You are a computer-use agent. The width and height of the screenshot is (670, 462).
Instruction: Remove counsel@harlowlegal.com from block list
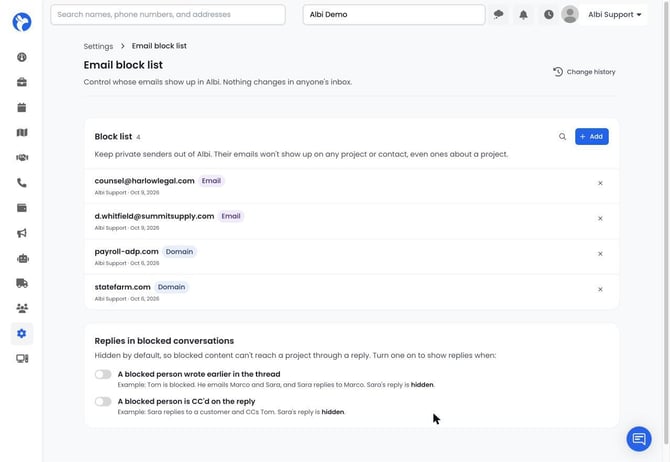click(600, 183)
